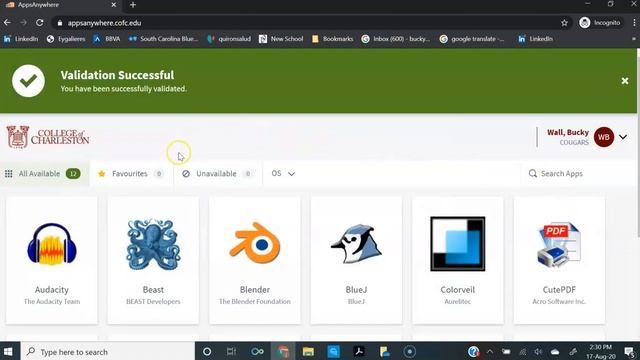Expand the OS filter dropdown
640x360 pixels.
click(x=283, y=173)
